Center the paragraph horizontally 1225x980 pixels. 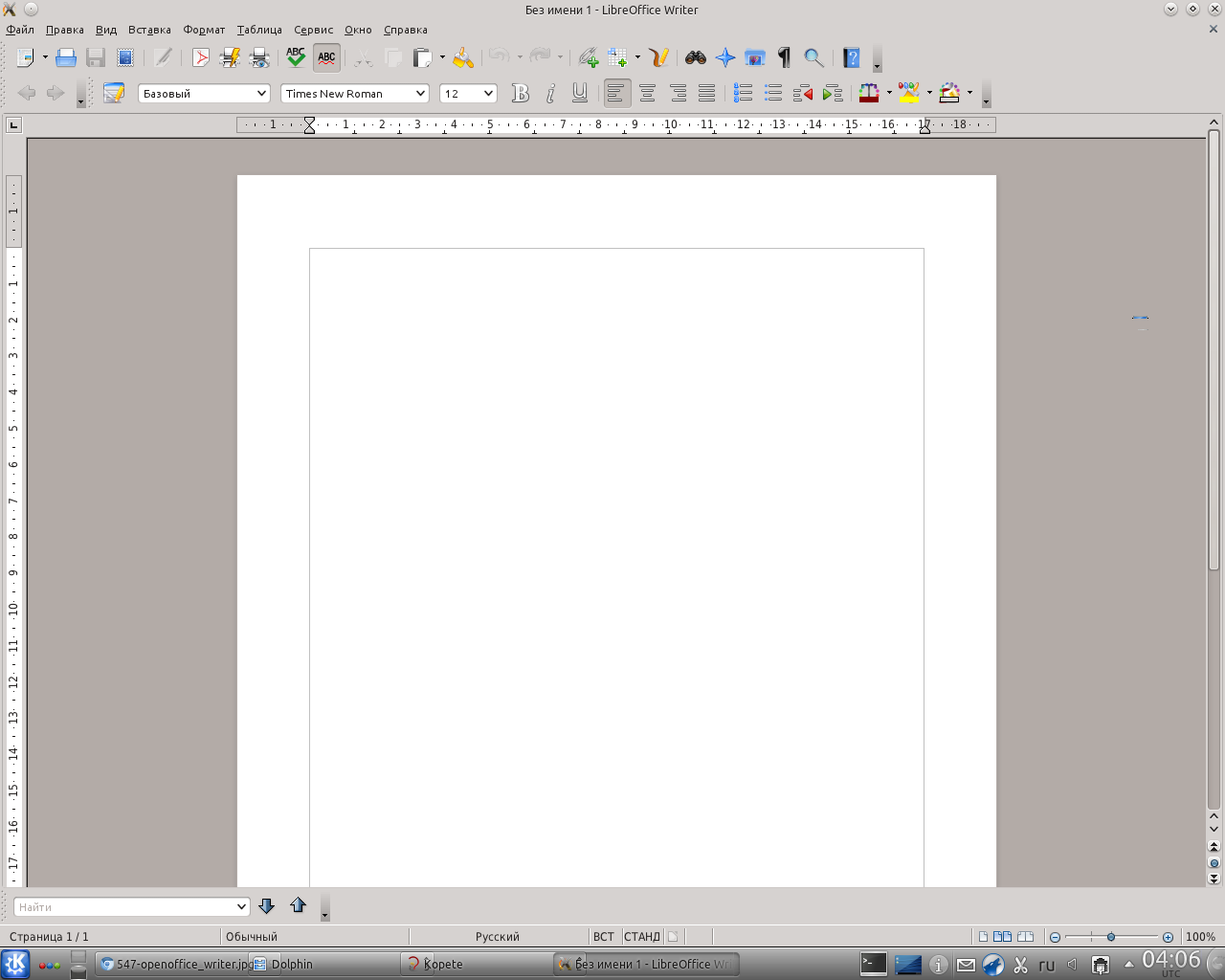click(648, 93)
